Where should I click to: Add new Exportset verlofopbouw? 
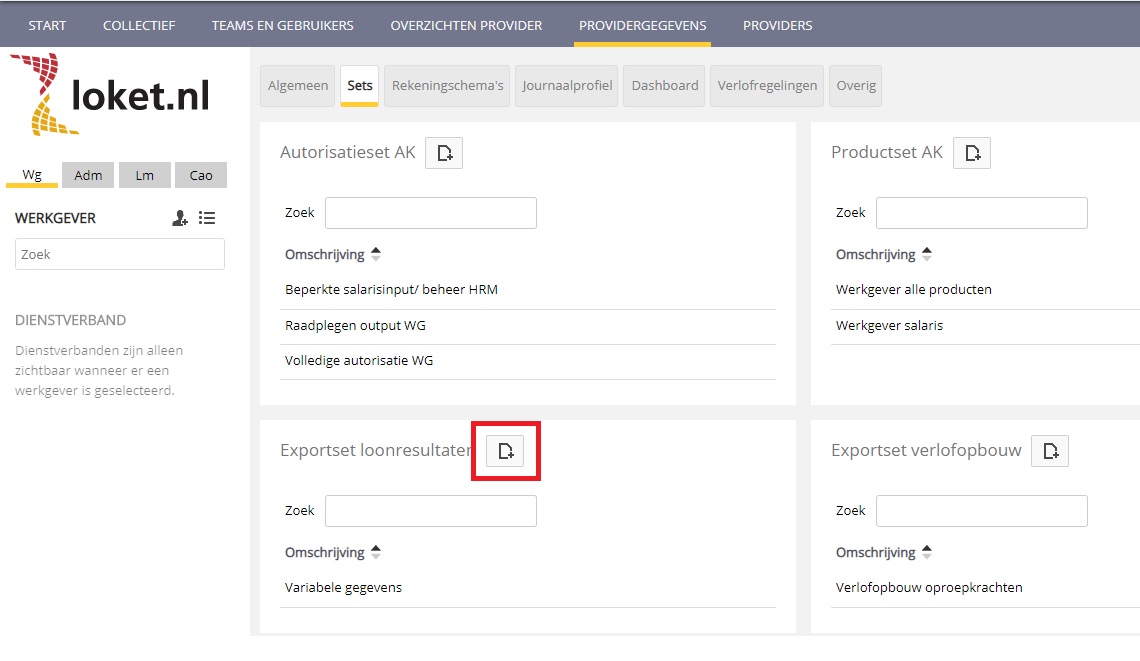click(1050, 451)
